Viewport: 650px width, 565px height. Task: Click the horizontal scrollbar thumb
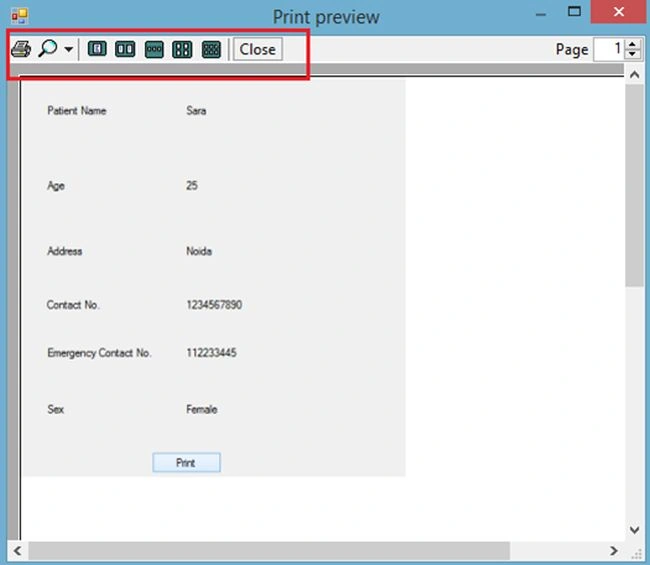point(269,551)
